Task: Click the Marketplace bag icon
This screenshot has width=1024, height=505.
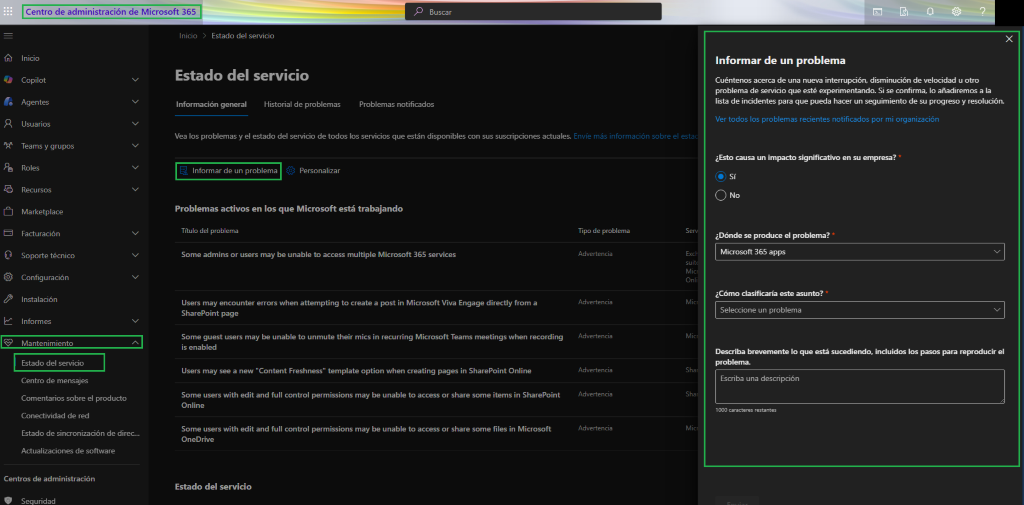Action: coord(8,212)
